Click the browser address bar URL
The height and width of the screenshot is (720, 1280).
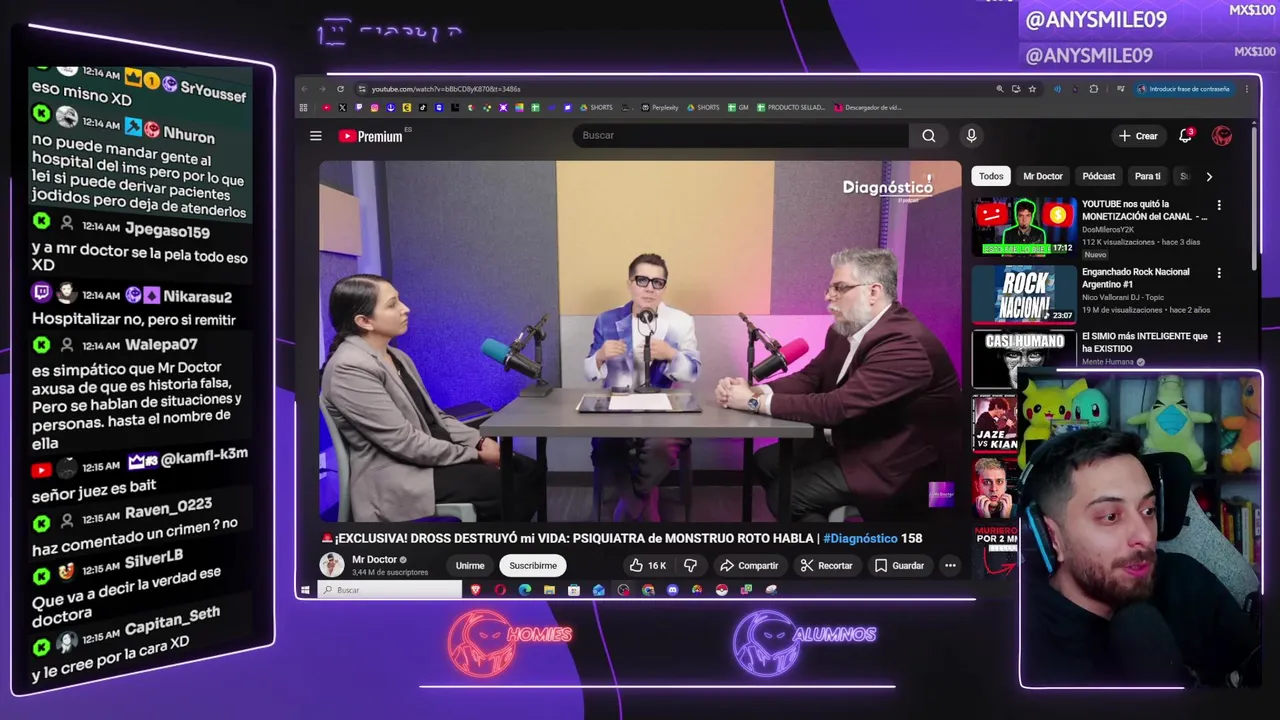point(446,89)
